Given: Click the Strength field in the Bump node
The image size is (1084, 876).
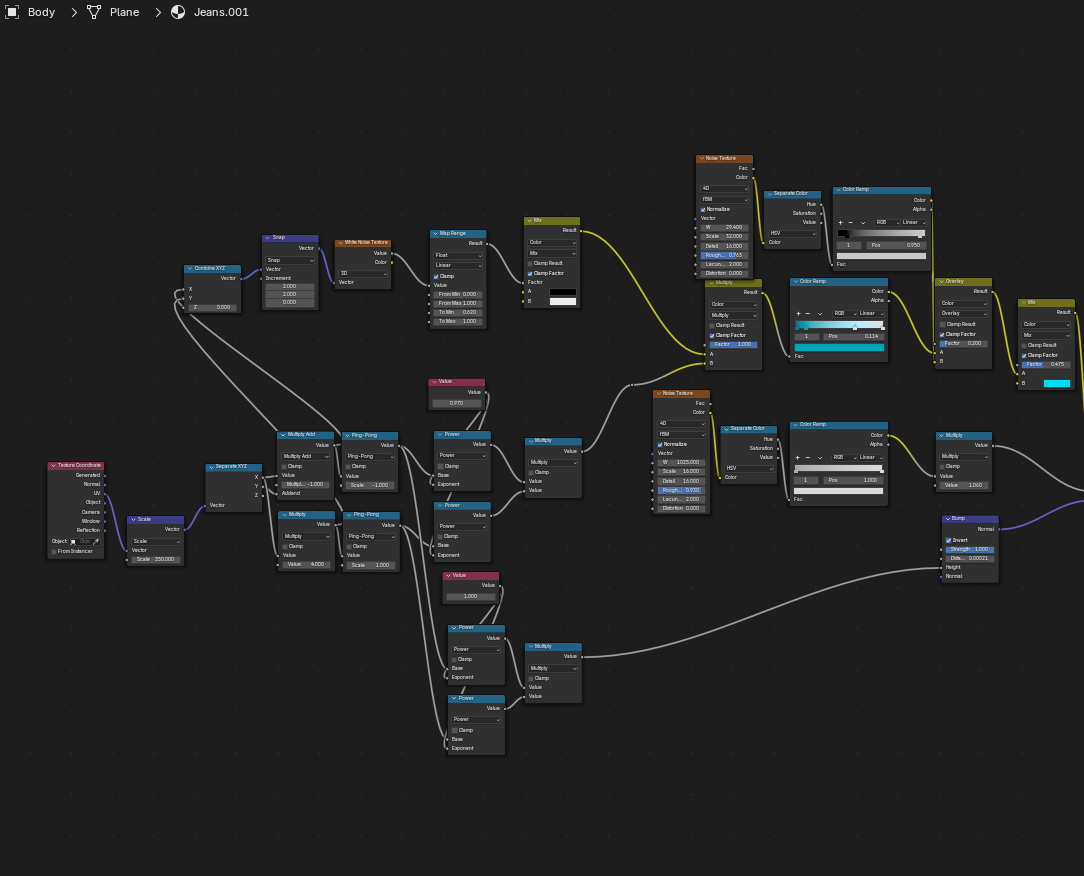Looking at the screenshot, I should 969,549.
